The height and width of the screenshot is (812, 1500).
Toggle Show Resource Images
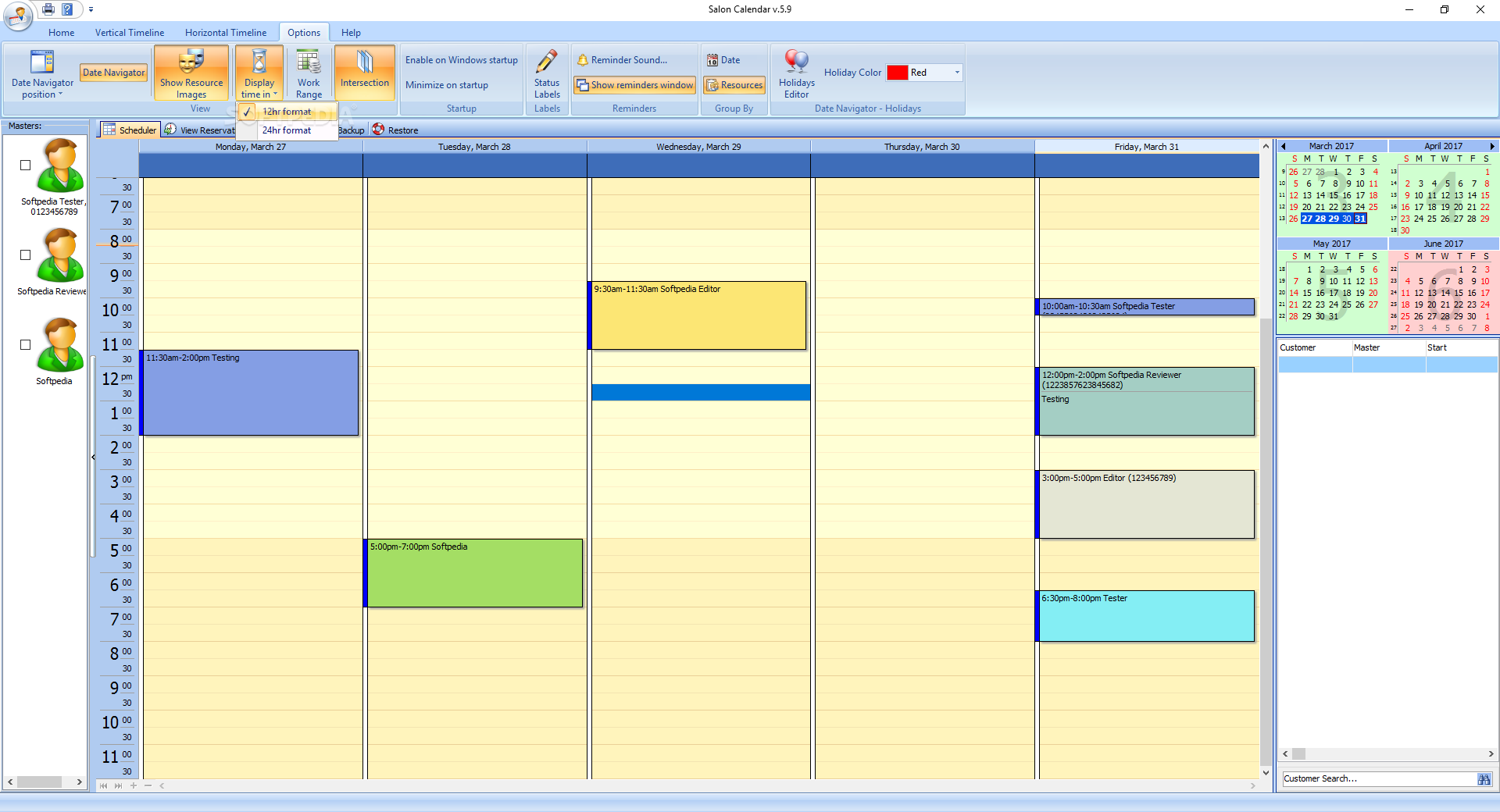coord(191,73)
